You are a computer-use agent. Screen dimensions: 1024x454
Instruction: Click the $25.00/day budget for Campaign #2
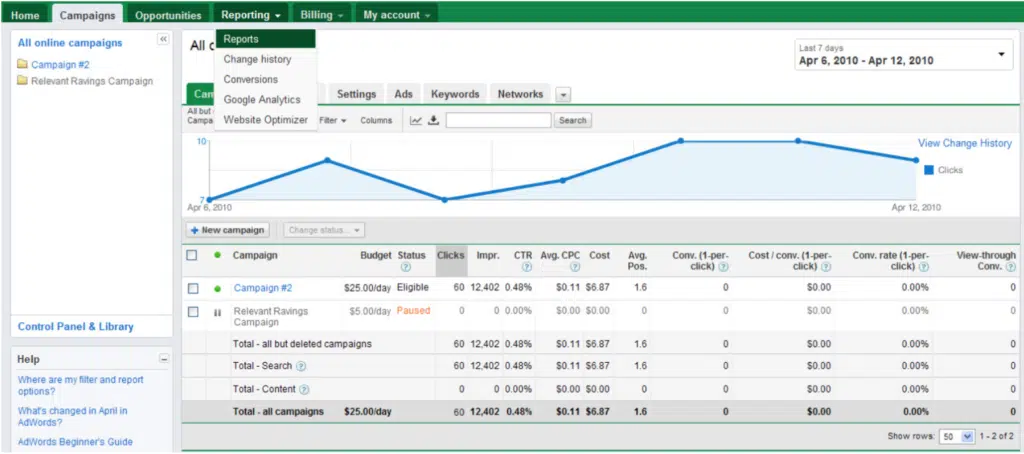(x=368, y=288)
